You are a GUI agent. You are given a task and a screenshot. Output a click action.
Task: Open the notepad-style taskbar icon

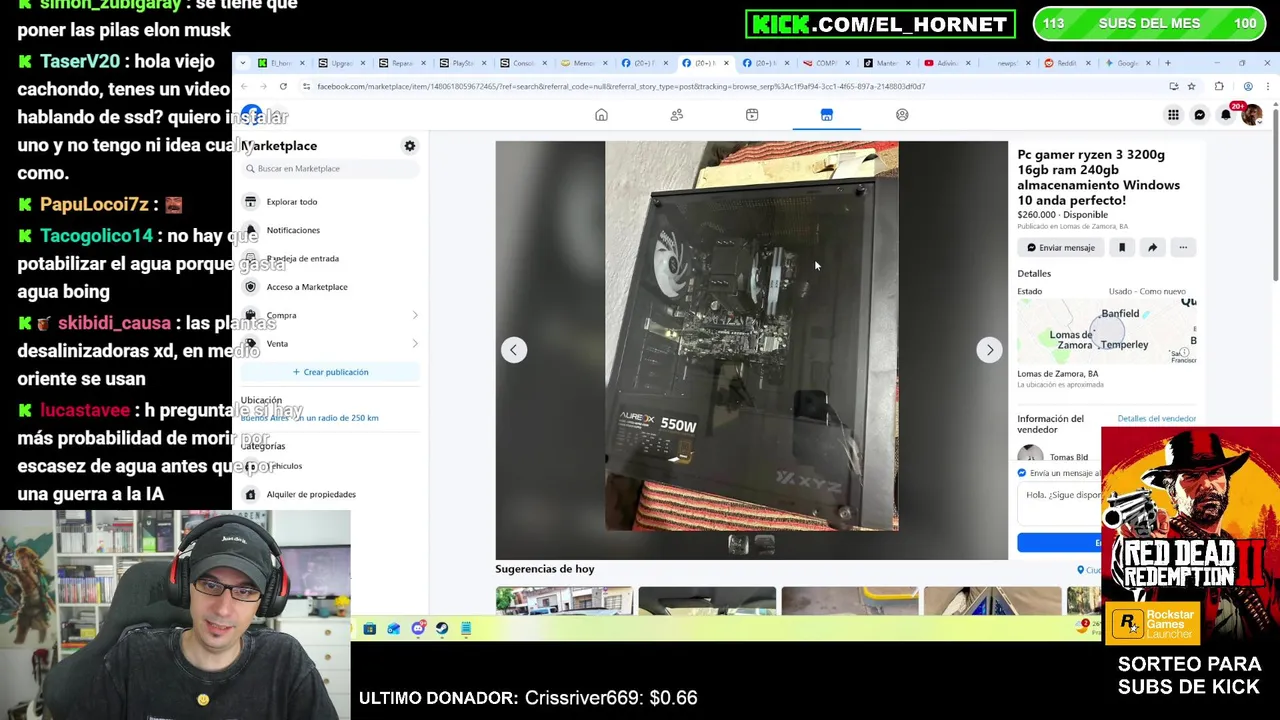pyautogui.click(x=466, y=629)
